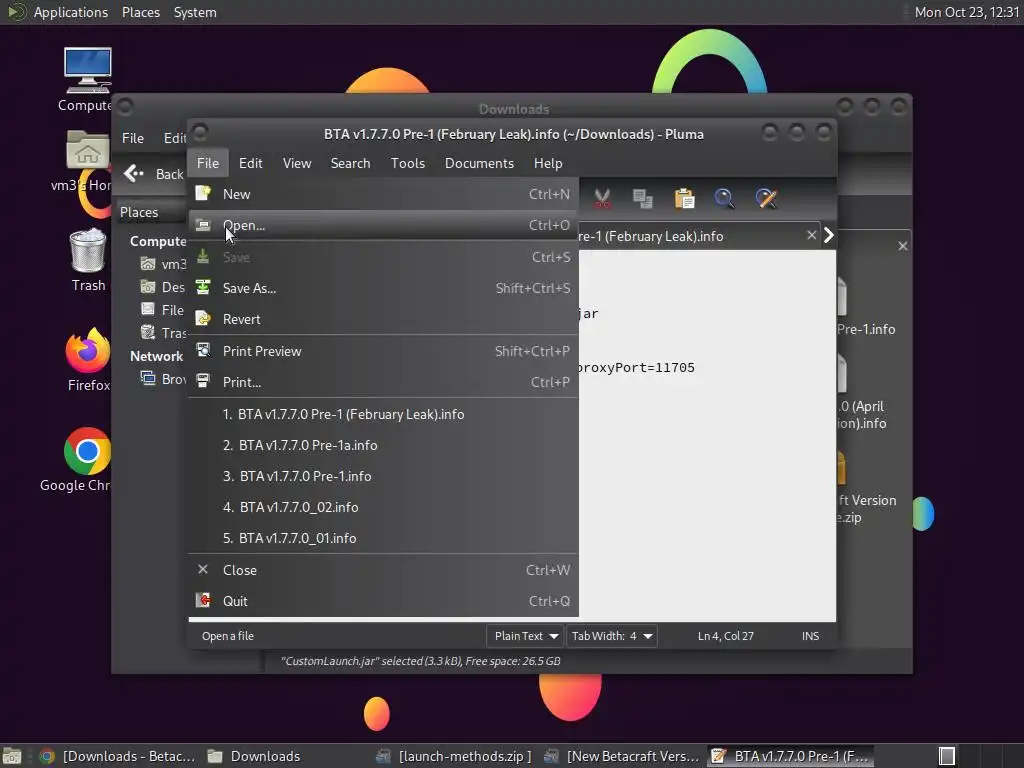This screenshot has height=768, width=1024.
Task: Open Pluma's Search menu
Action: coord(351,163)
